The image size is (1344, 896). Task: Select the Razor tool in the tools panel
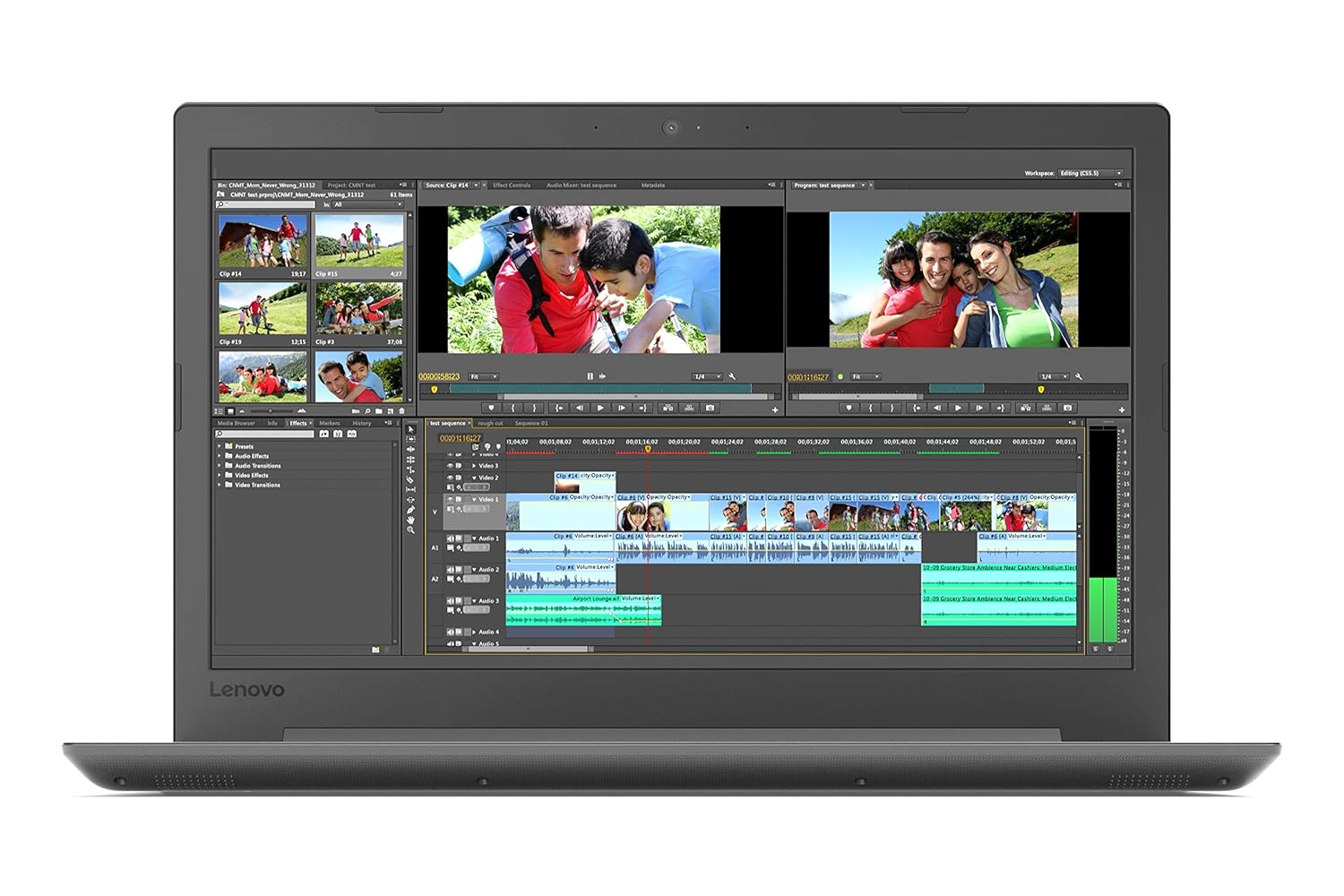coord(410,479)
